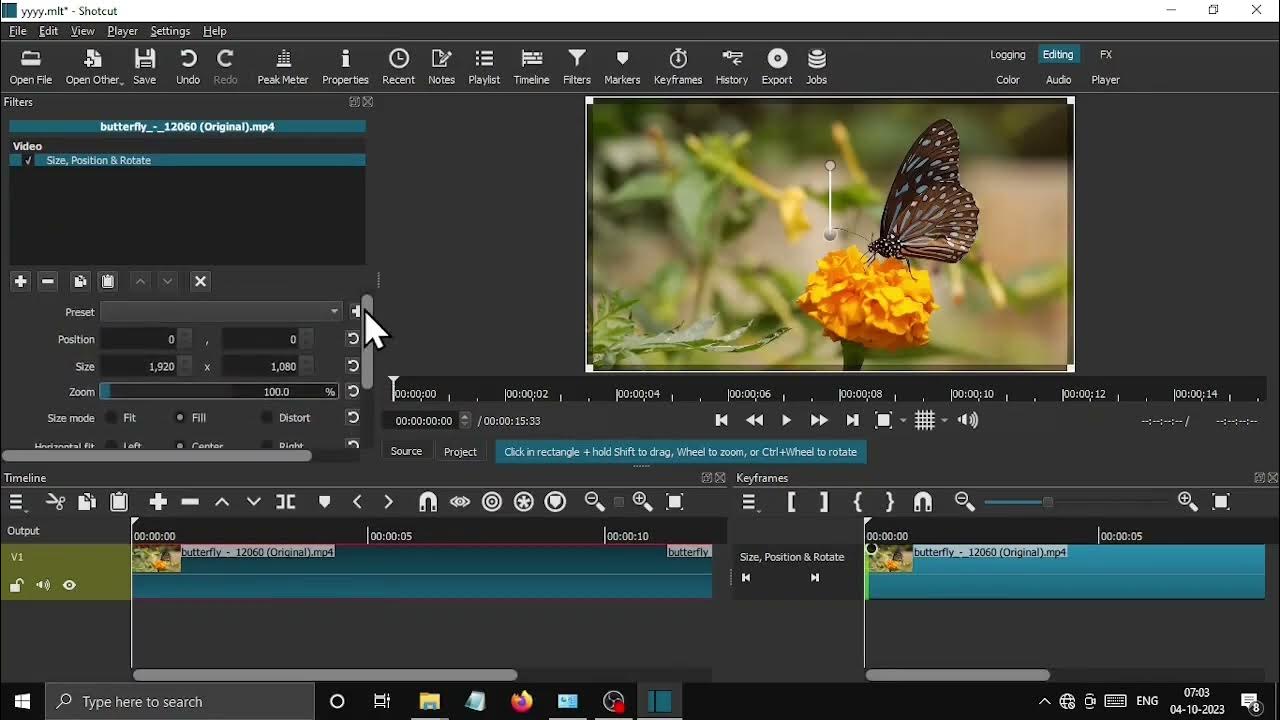Click the Save toolbar icon

[x=145, y=67]
